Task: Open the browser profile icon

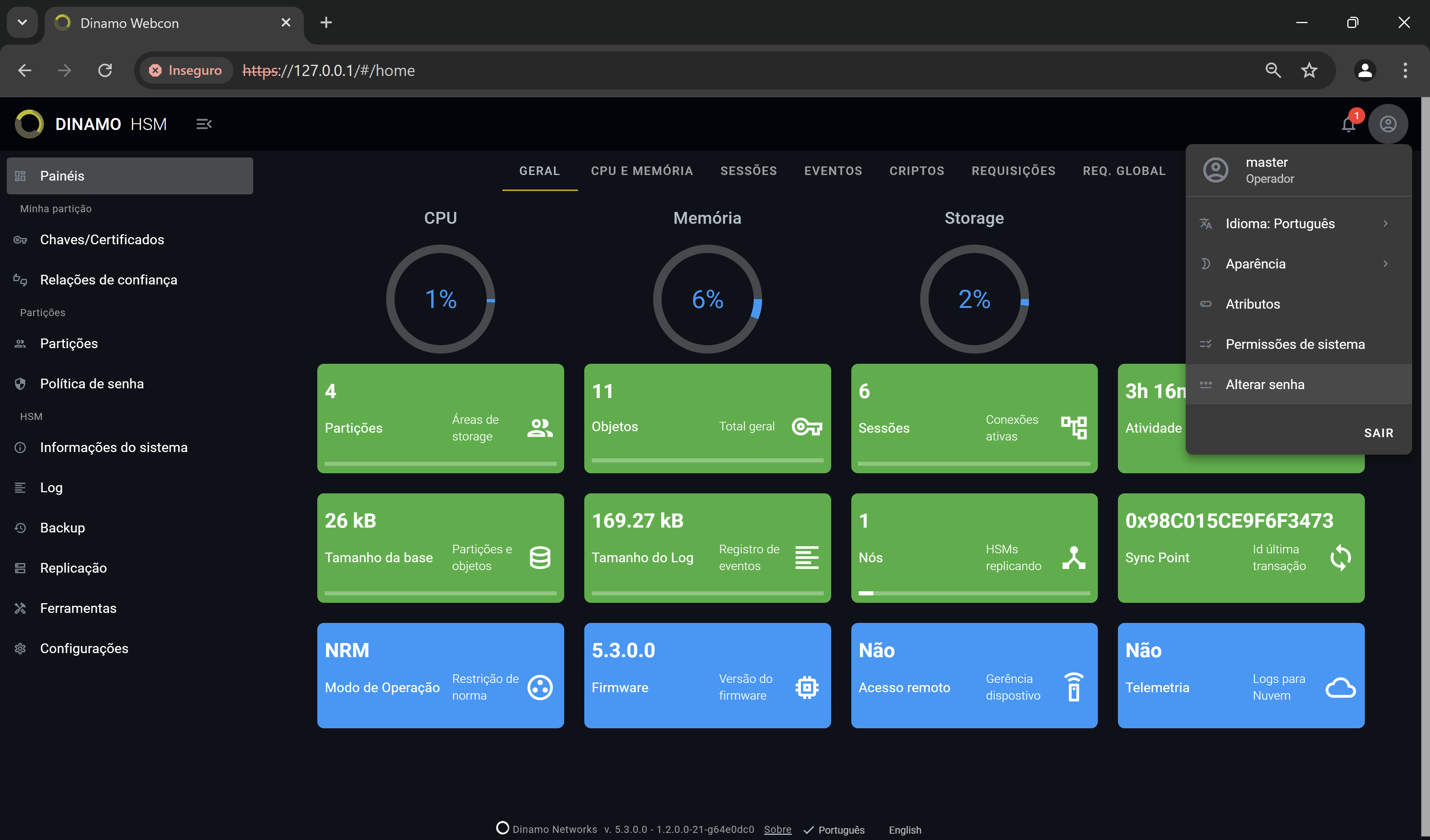Action: [x=1364, y=70]
